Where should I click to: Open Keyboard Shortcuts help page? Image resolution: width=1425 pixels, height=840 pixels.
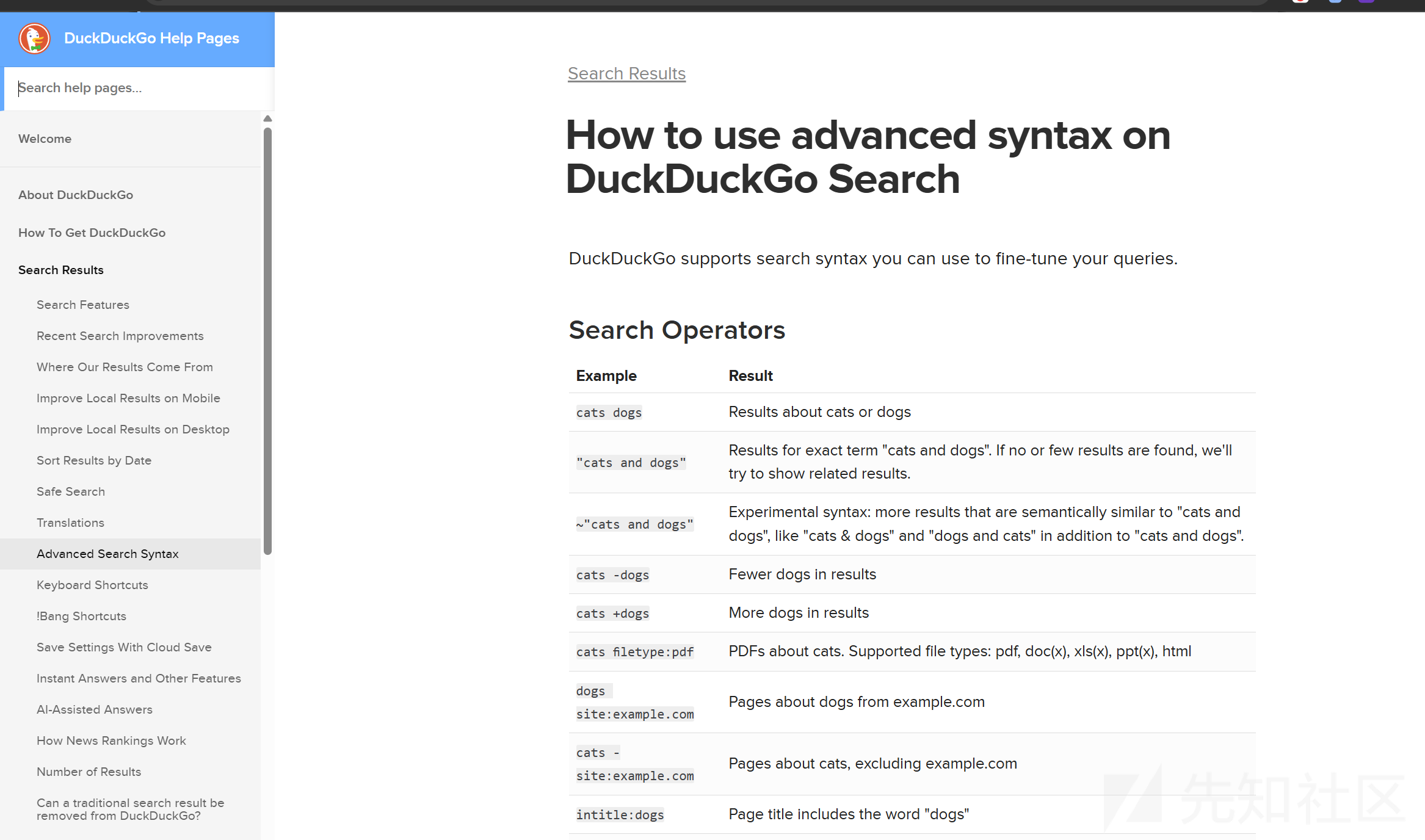pos(92,585)
